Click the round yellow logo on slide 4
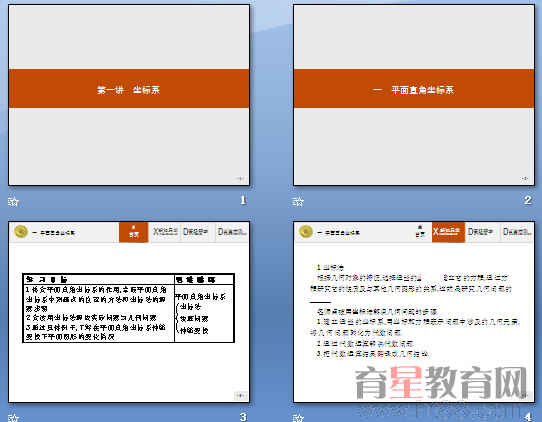The height and width of the screenshot is (422, 542). pyautogui.click(x=306, y=232)
